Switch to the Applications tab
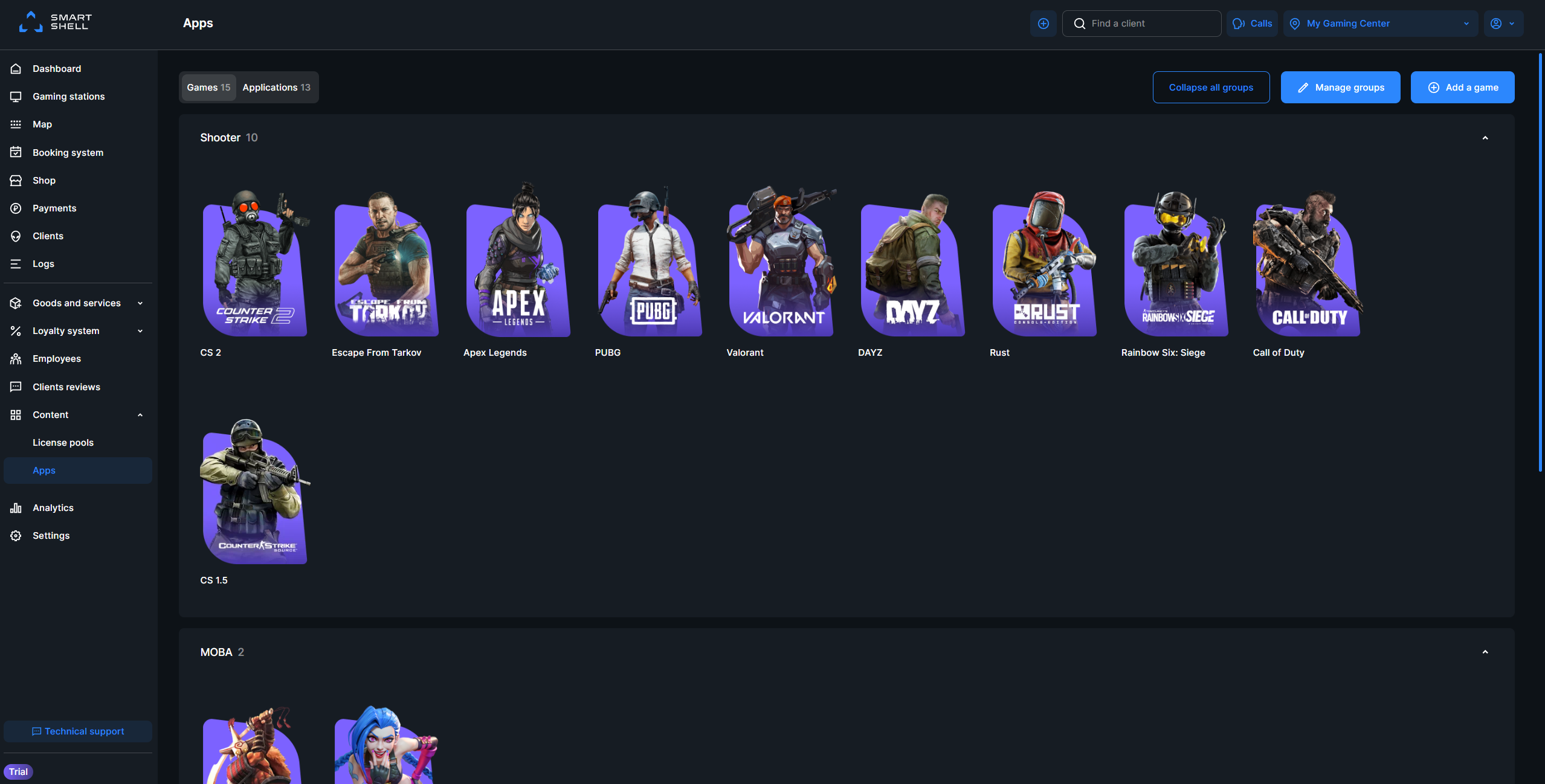This screenshot has height=784, width=1545. click(276, 88)
